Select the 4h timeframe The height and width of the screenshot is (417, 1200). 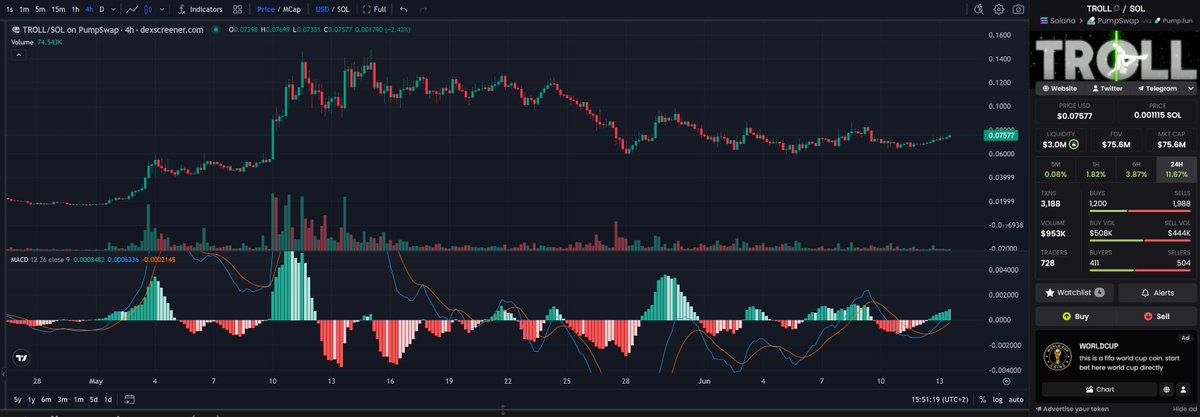(89, 9)
